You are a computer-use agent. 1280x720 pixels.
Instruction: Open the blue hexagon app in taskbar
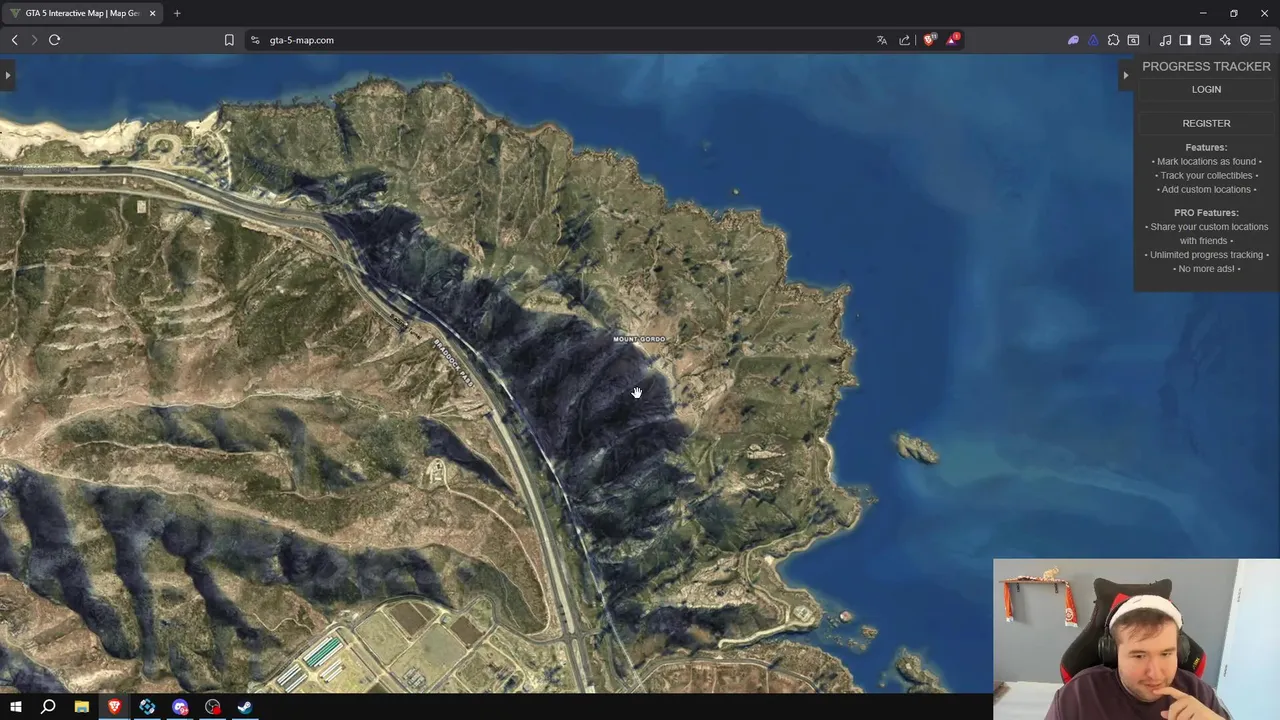(x=147, y=707)
